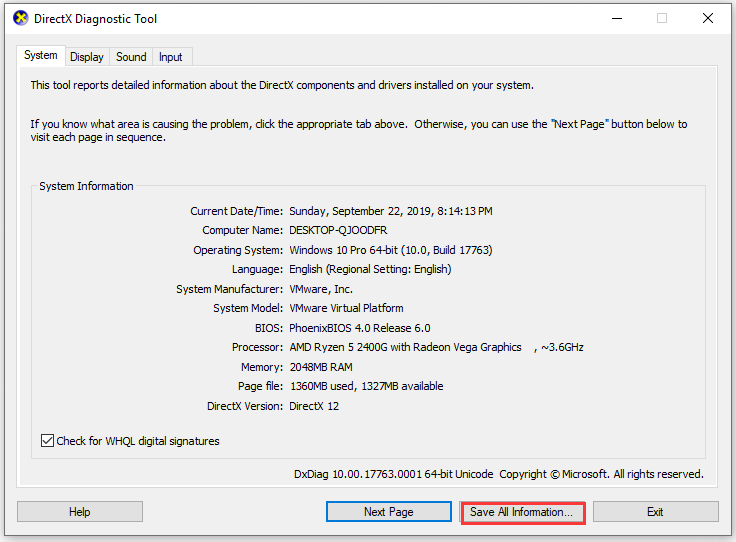Click the Operating System label
736x542 pixels.
coord(238,250)
